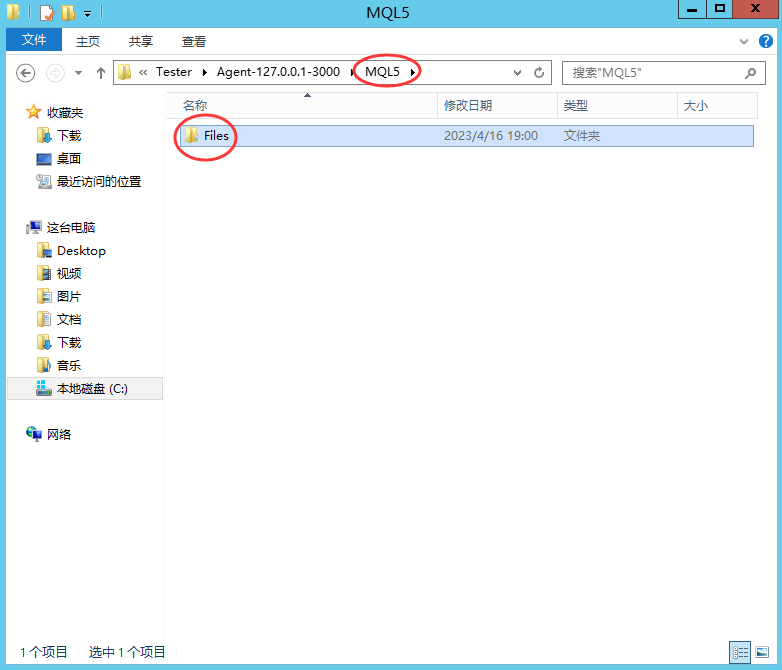Click Agent-127.0.0.1-3000 in the breadcrumb
782x670 pixels.
[278, 72]
